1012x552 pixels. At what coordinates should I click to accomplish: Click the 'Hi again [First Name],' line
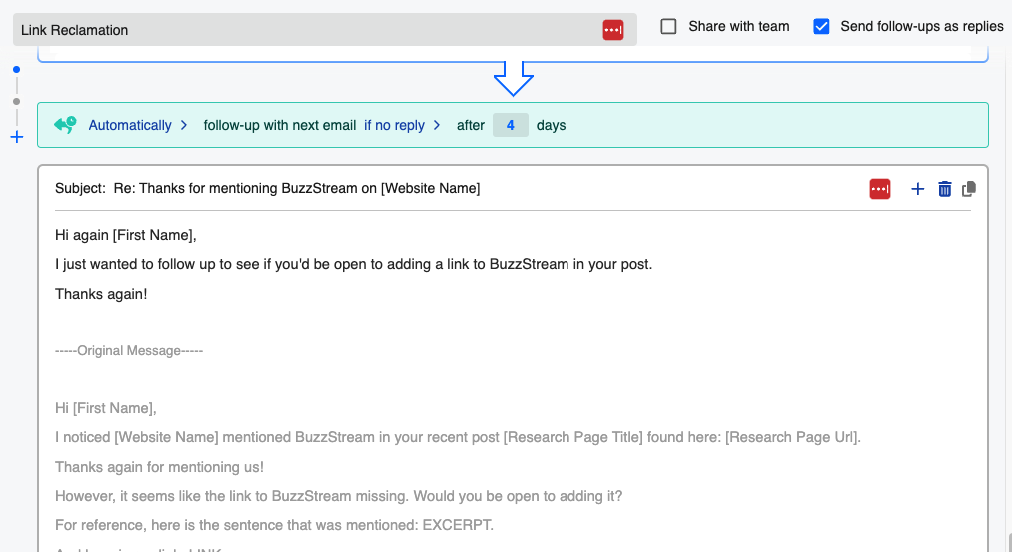click(126, 235)
